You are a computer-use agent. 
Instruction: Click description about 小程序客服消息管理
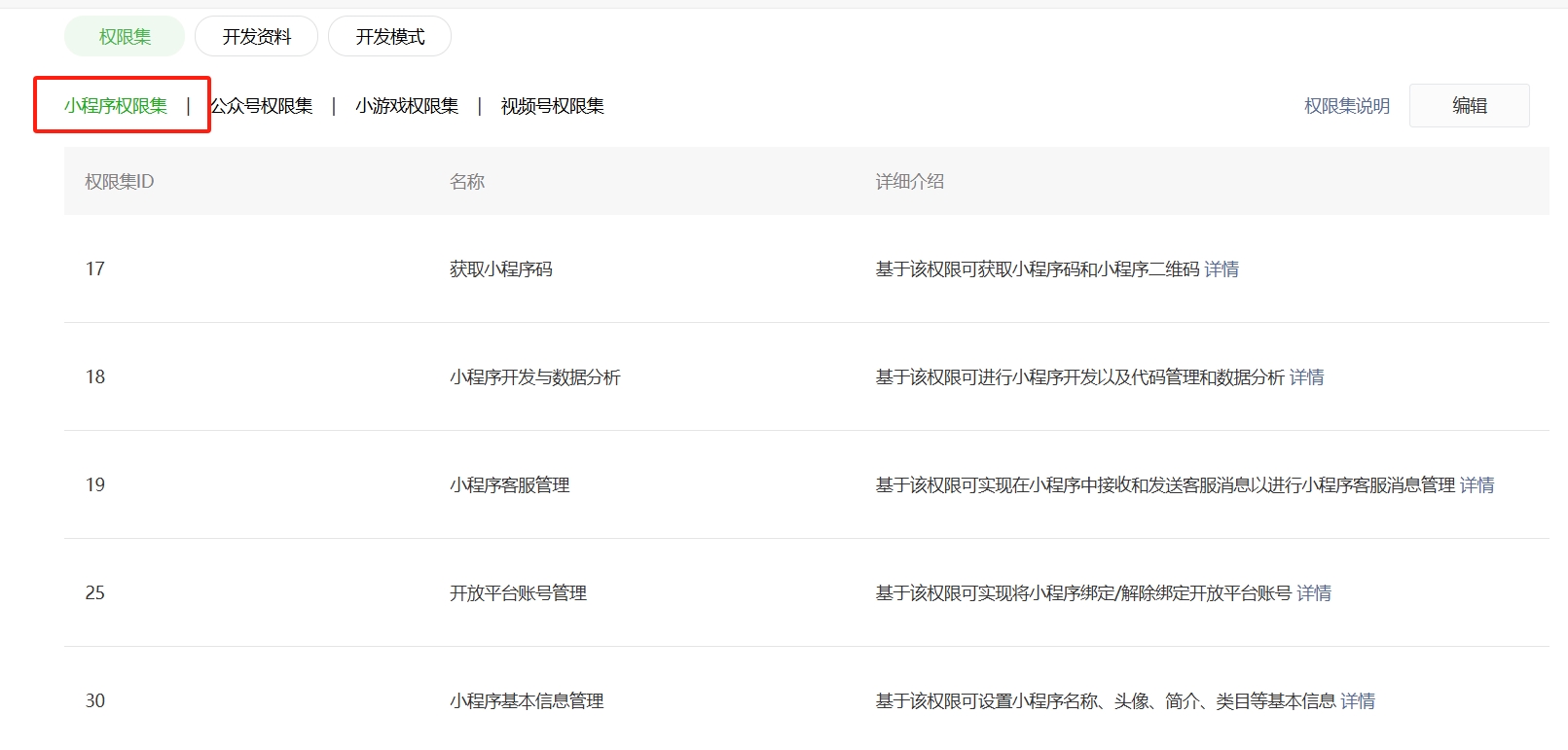tap(1165, 485)
